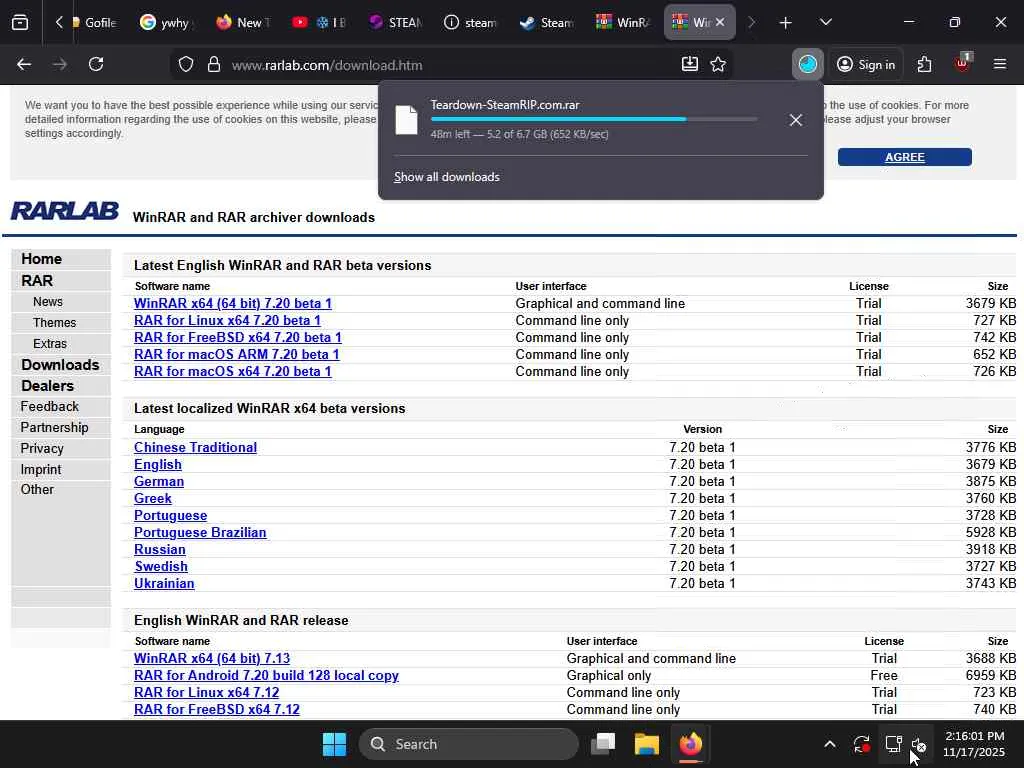Download RAR for Android 7.20 build 128
1024x768 pixels.
pyautogui.click(x=266, y=676)
